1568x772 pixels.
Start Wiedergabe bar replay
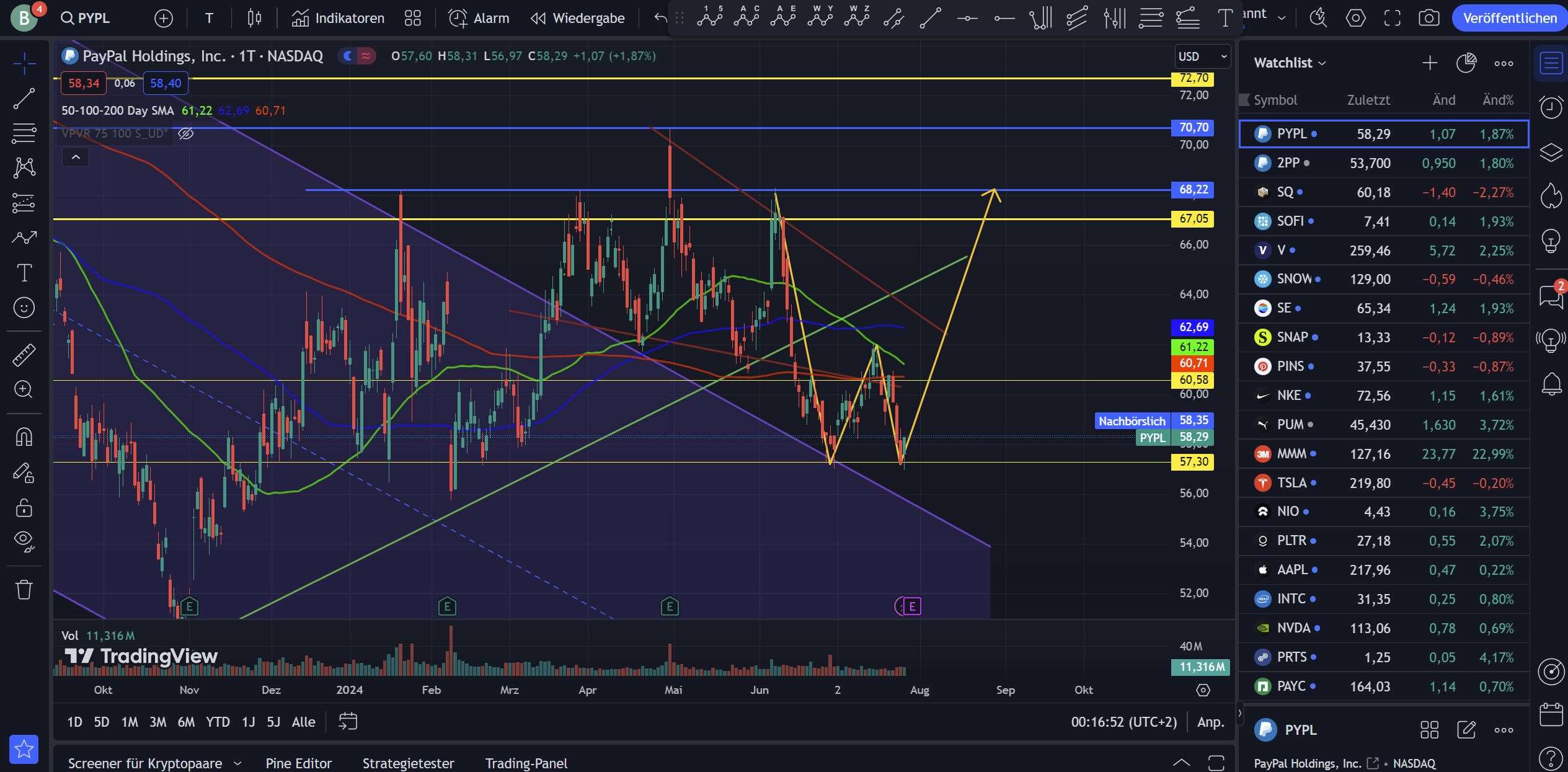point(577,18)
